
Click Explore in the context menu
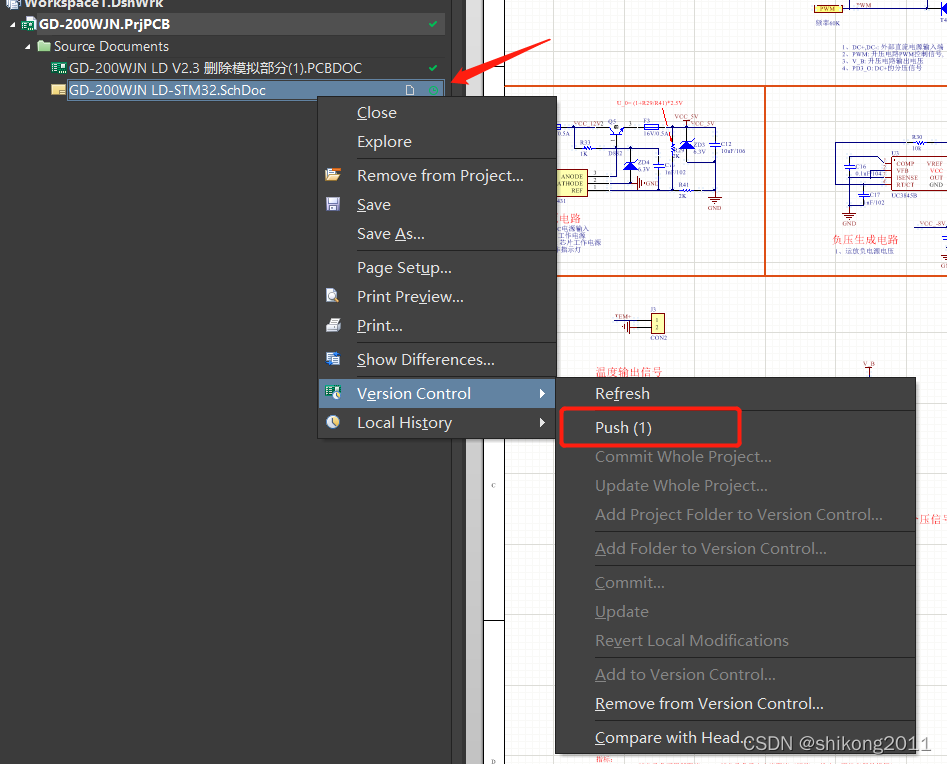(x=384, y=142)
